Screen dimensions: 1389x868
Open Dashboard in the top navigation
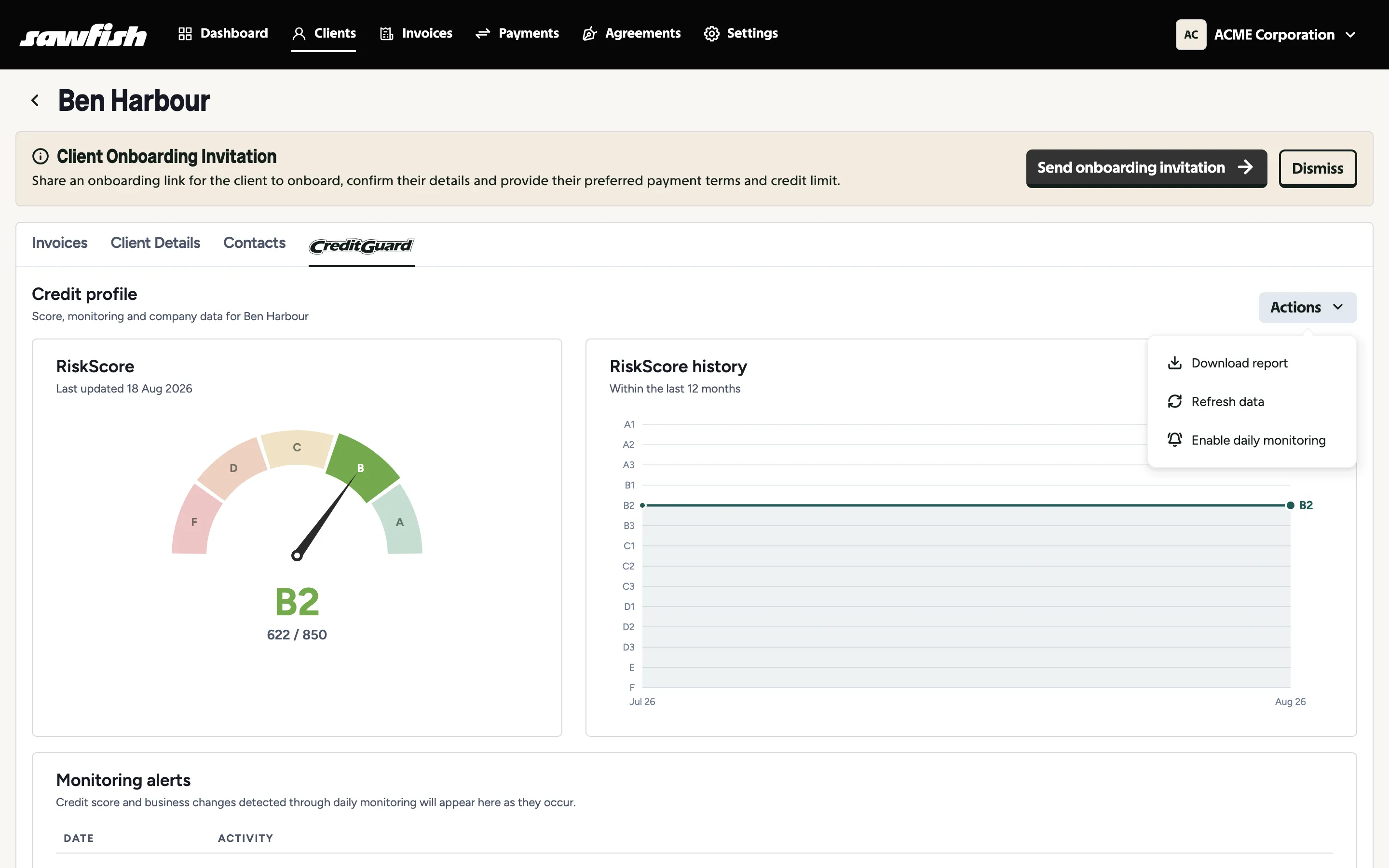point(223,33)
